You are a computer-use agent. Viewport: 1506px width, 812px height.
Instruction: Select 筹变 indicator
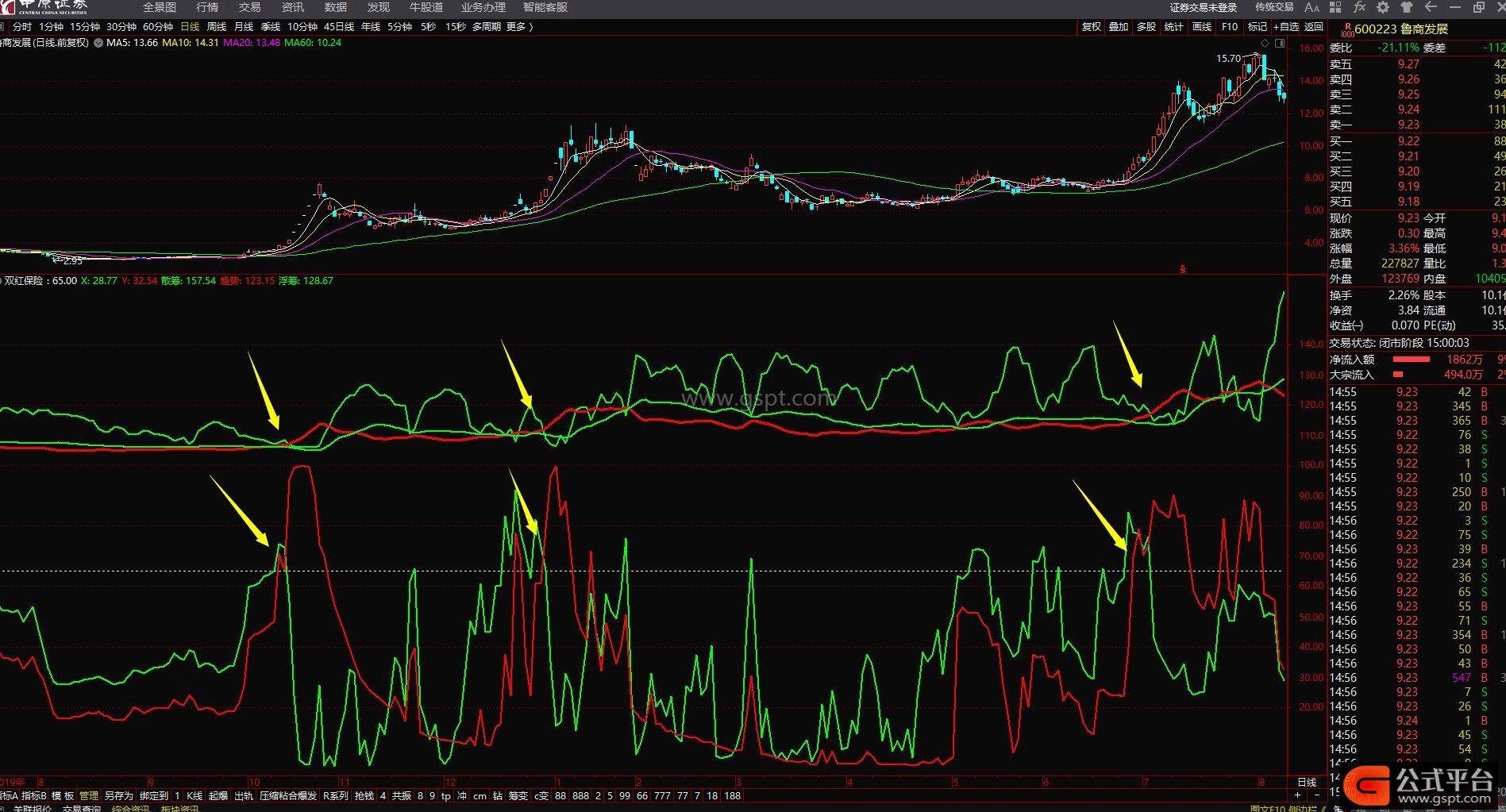(518, 795)
